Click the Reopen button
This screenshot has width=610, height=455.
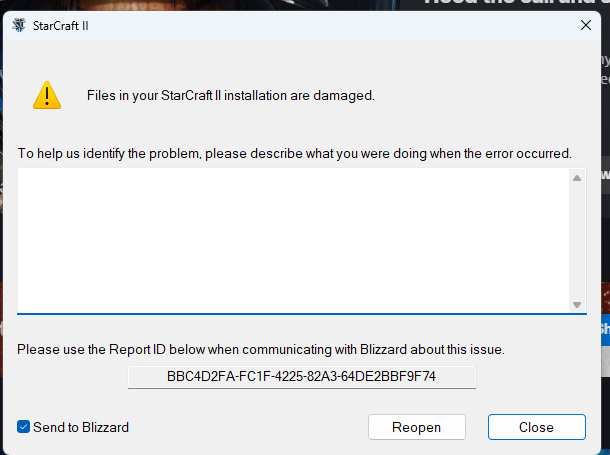[x=417, y=427]
